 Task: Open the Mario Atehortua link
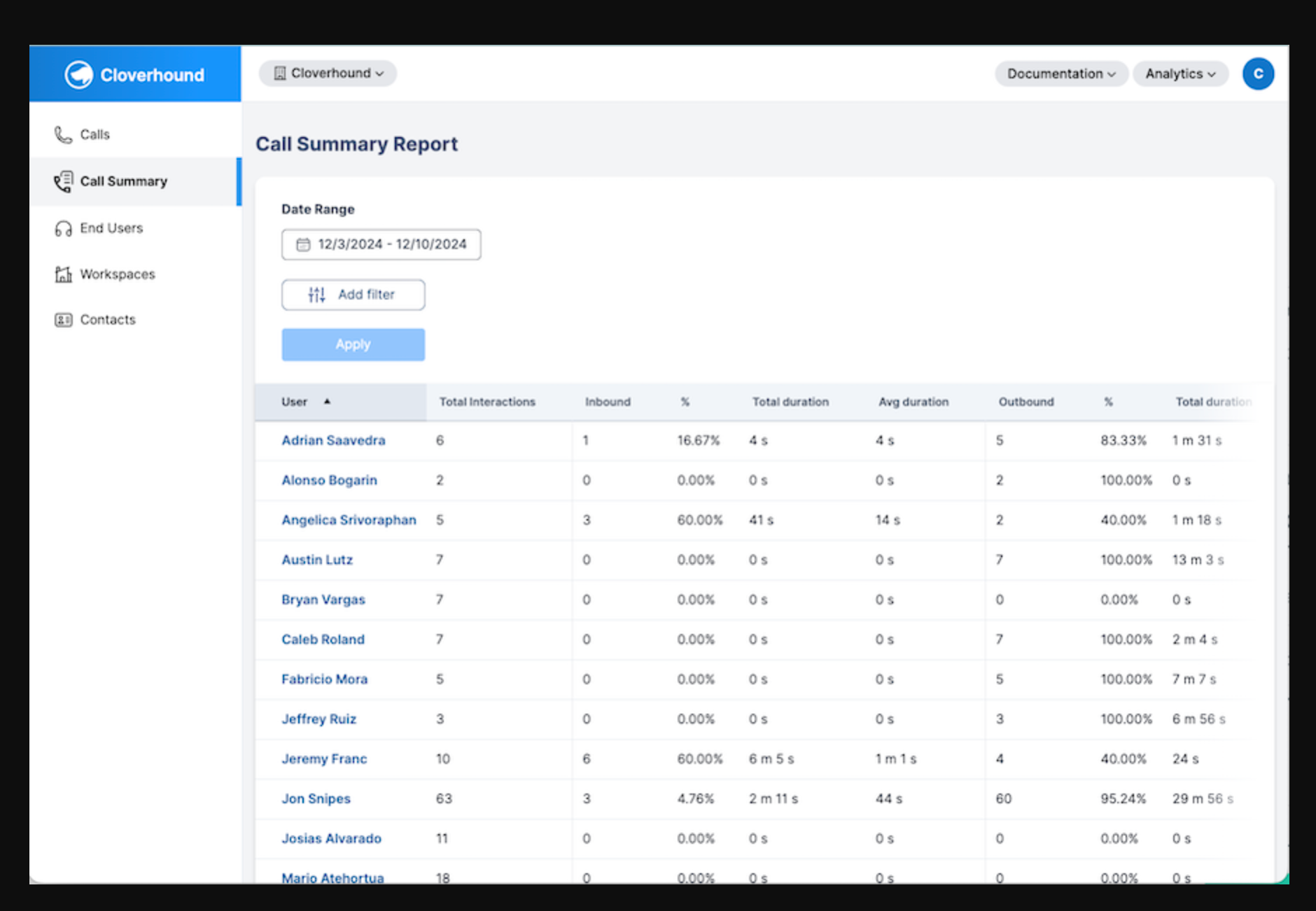coord(332,877)
